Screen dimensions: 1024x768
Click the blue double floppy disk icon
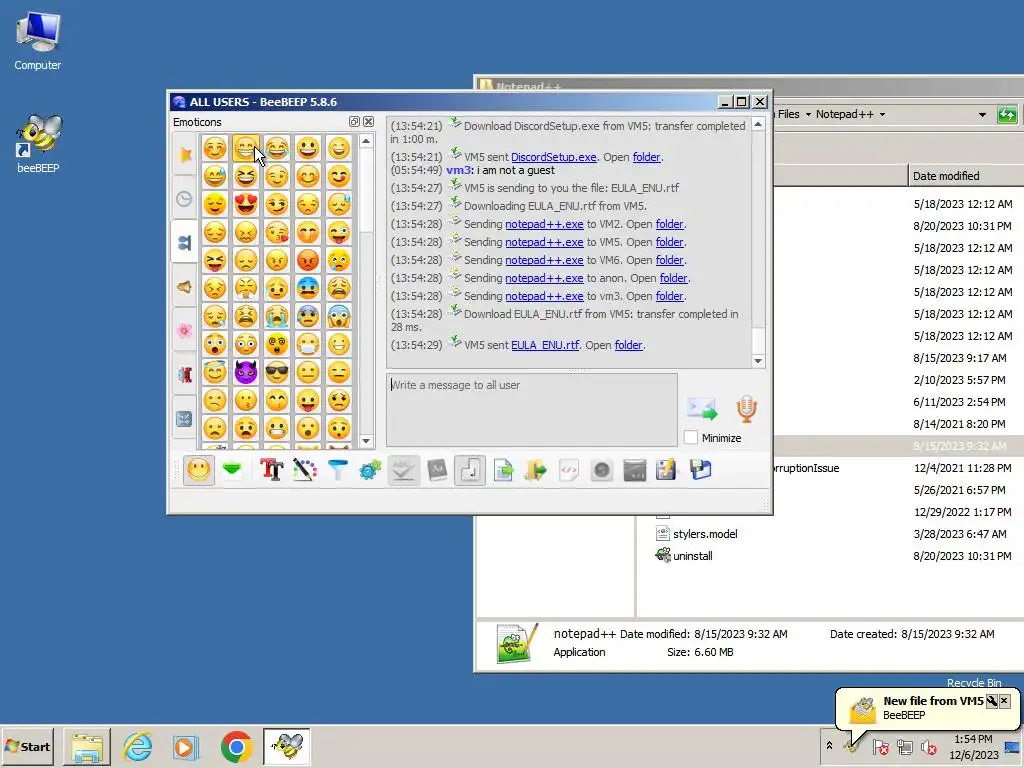click(701, 470)
